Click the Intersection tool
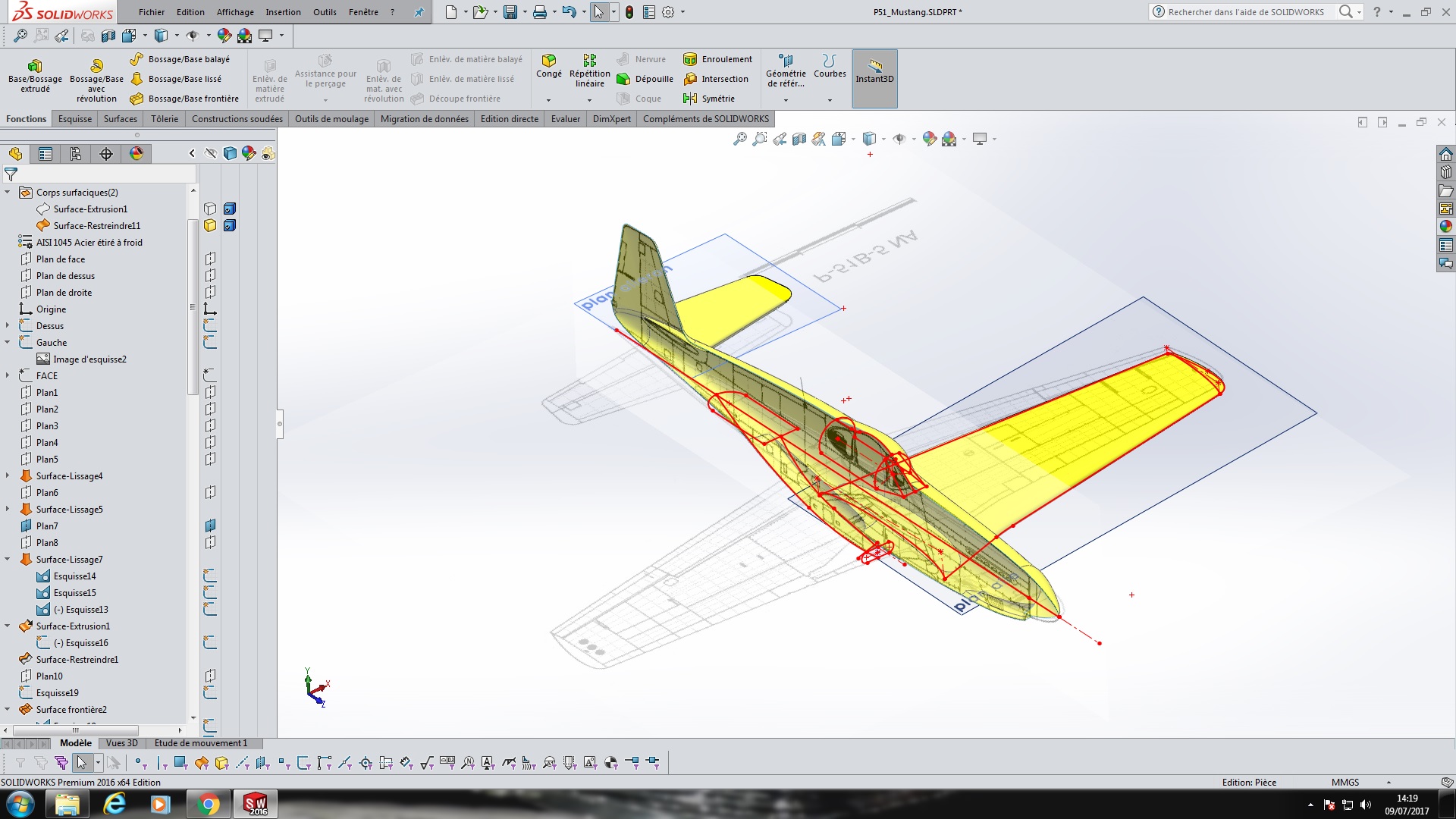 tap(716, 79)
